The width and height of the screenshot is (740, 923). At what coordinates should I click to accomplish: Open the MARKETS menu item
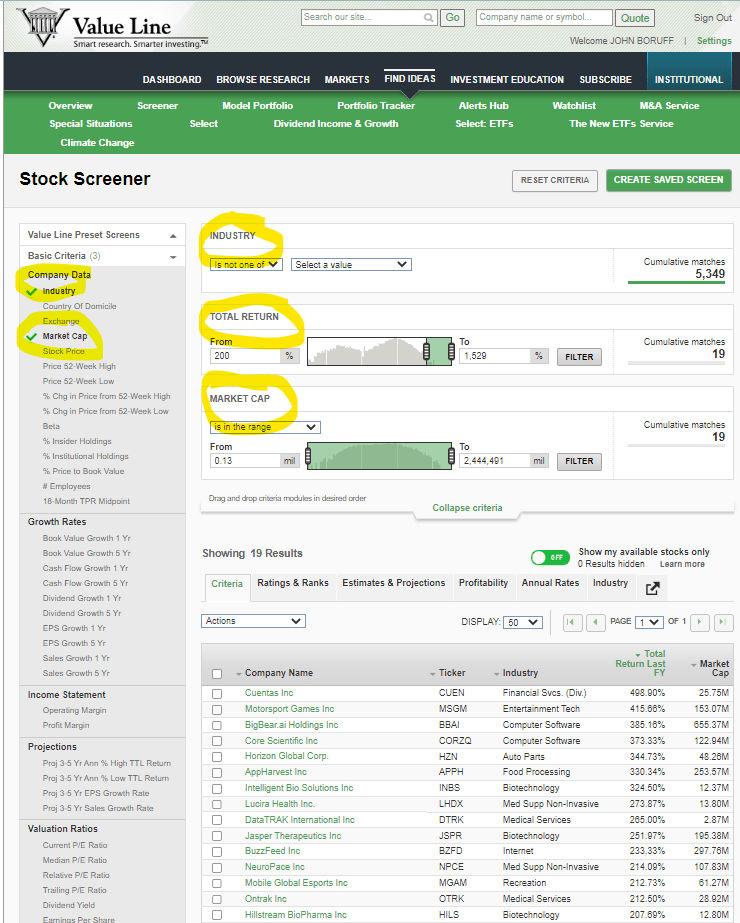tap(347, 80)
